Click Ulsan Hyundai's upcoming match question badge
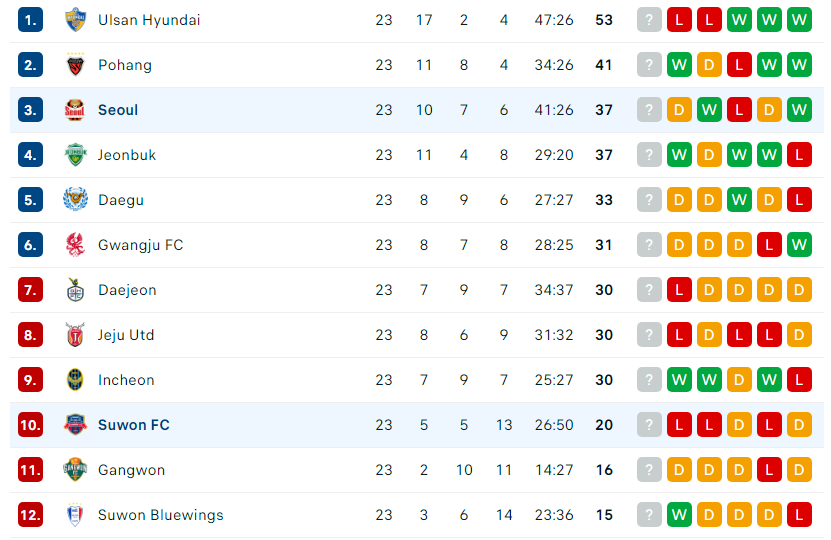 649,20
